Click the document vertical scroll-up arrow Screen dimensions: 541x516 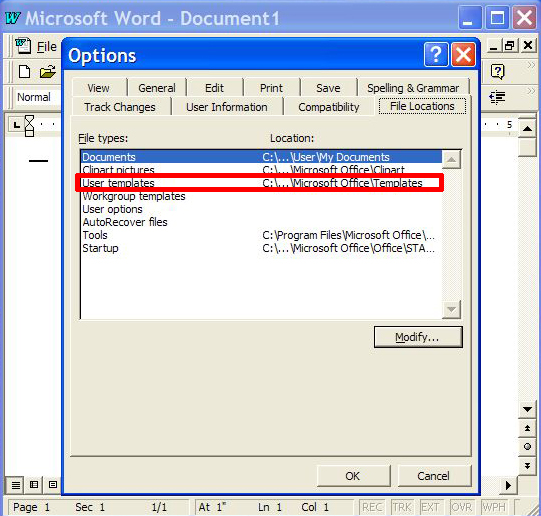click(x=527, y=129)
